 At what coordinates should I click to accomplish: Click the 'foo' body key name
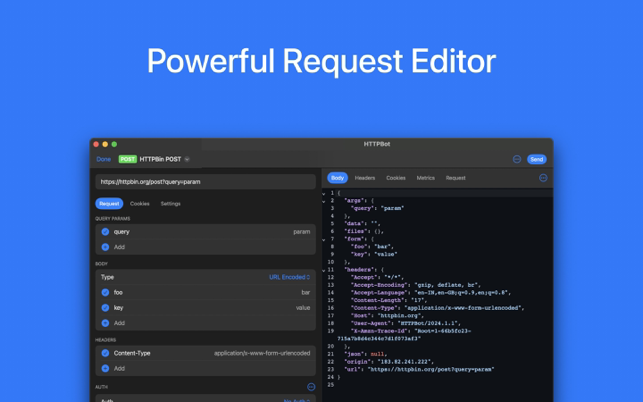point(118,292)
